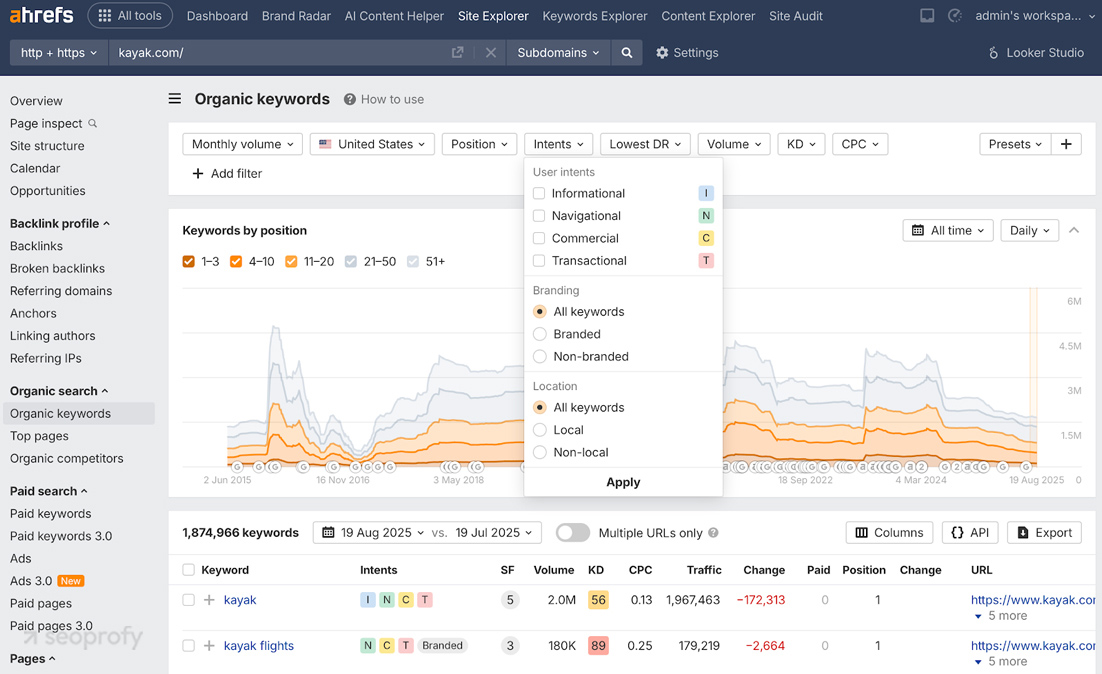The width and height of the screenshot is (1102, 674).
Task: Open URL in new tab icon
Action: 458,53
